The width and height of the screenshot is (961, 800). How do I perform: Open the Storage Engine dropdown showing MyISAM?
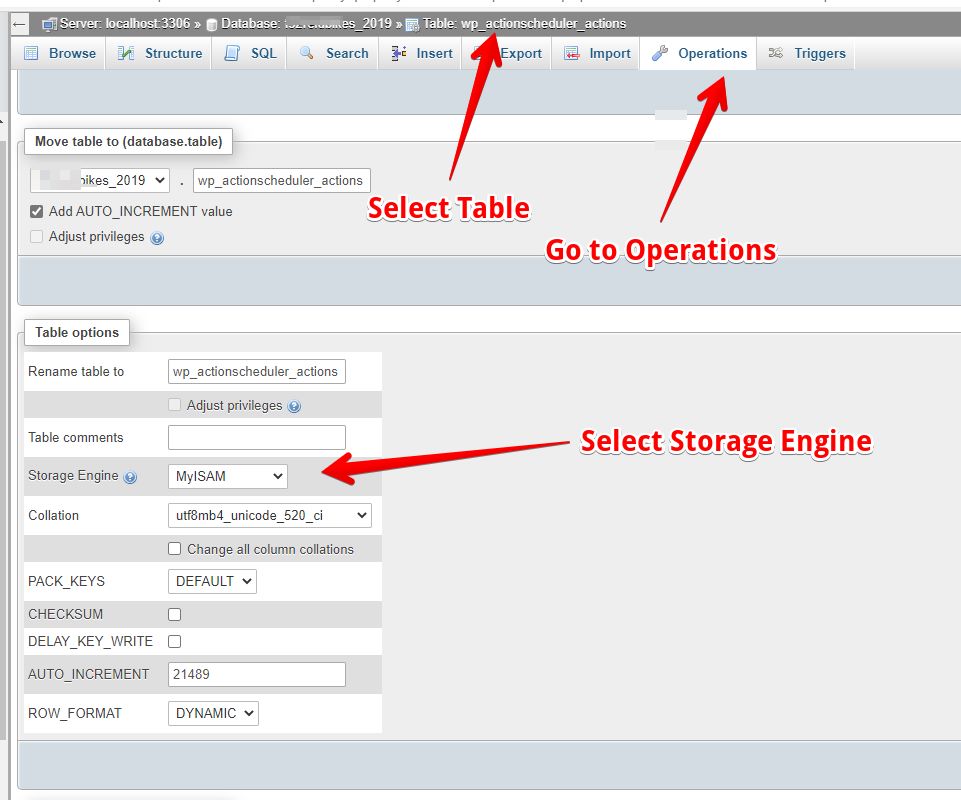point(227,476)
